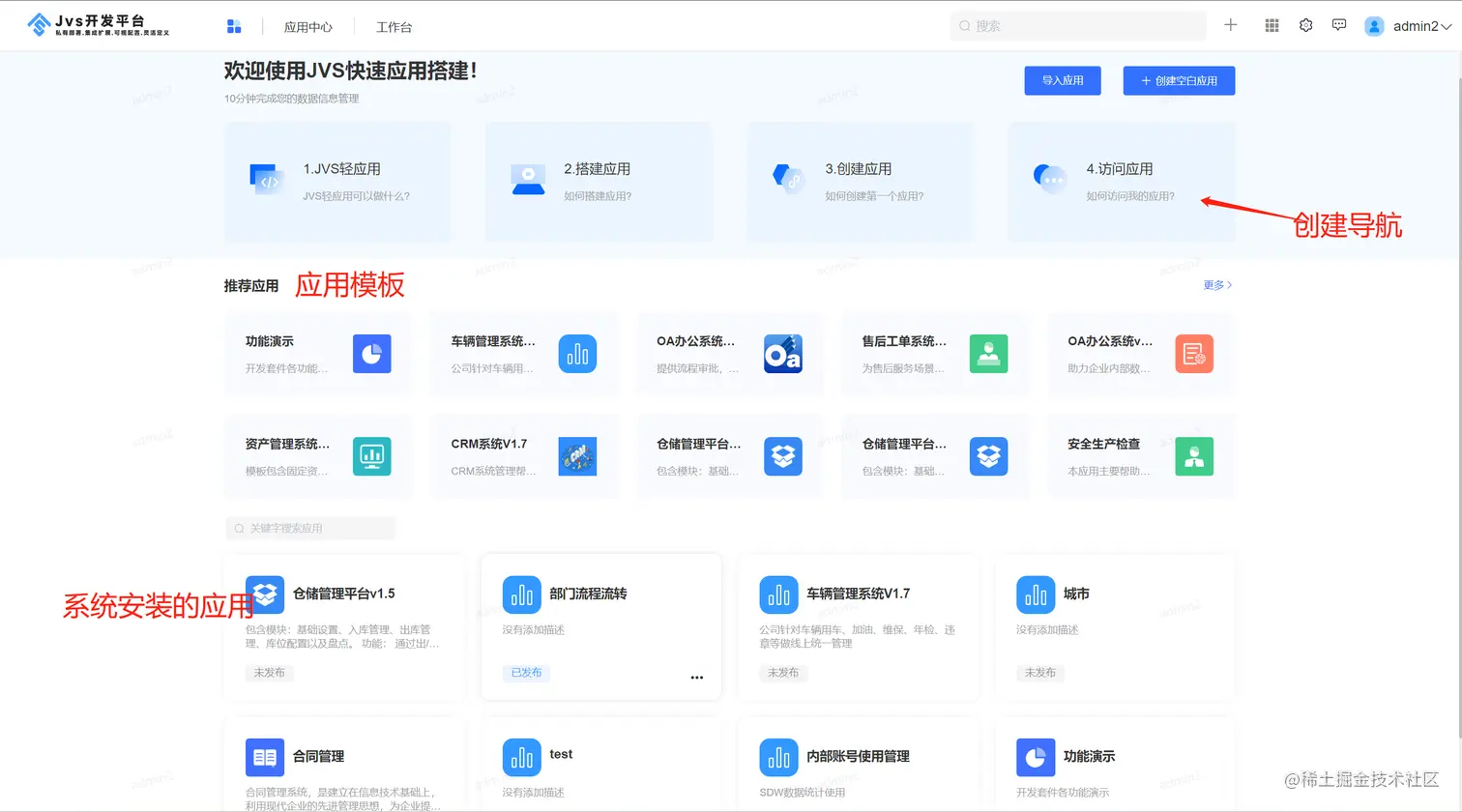Image resolution: width=1462 pixels, height=812 pixels.
Task: Open guide card 2.搭建应用
Action: 599,182
